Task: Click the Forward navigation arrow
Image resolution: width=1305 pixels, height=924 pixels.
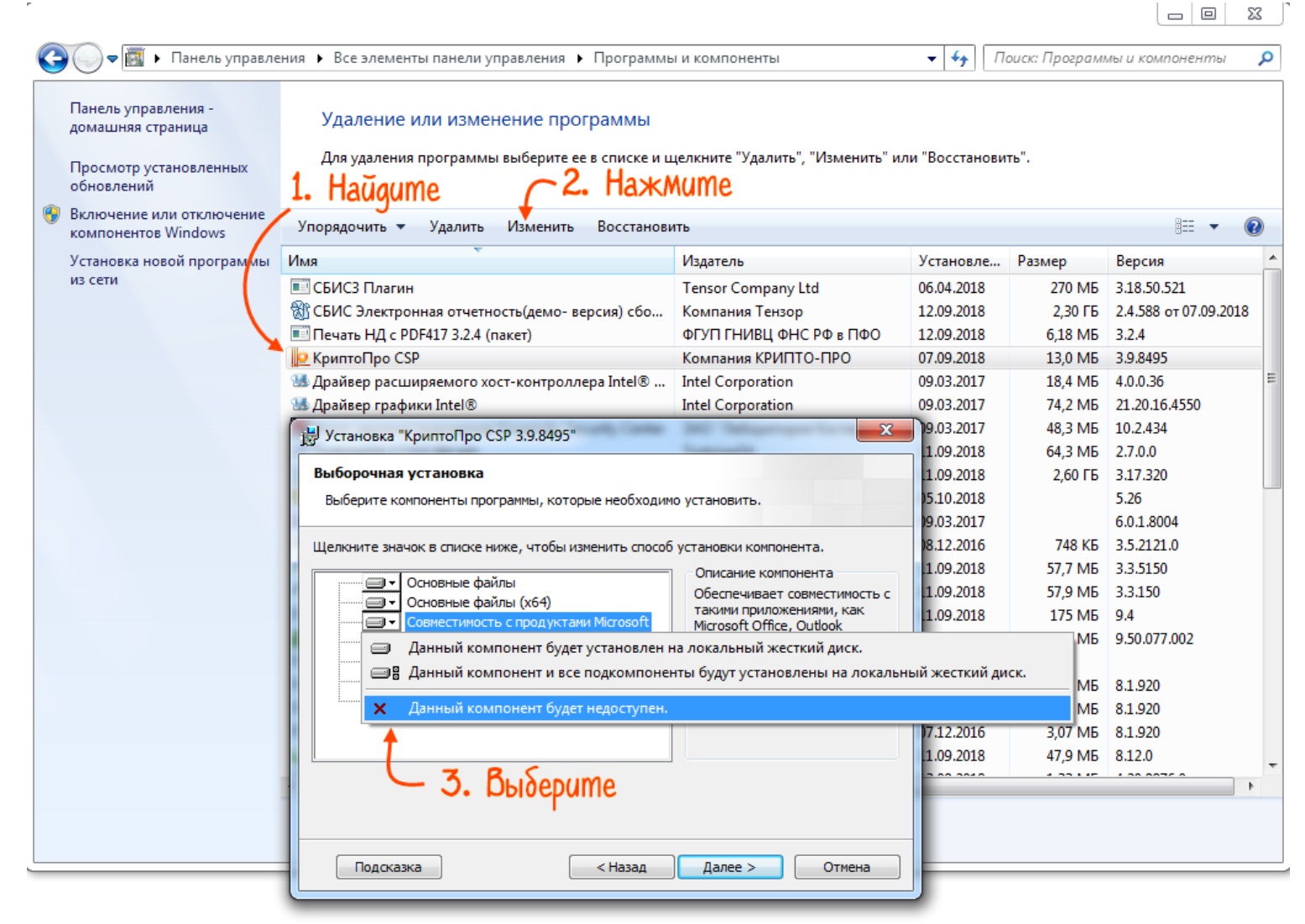Action: (87, 59)
